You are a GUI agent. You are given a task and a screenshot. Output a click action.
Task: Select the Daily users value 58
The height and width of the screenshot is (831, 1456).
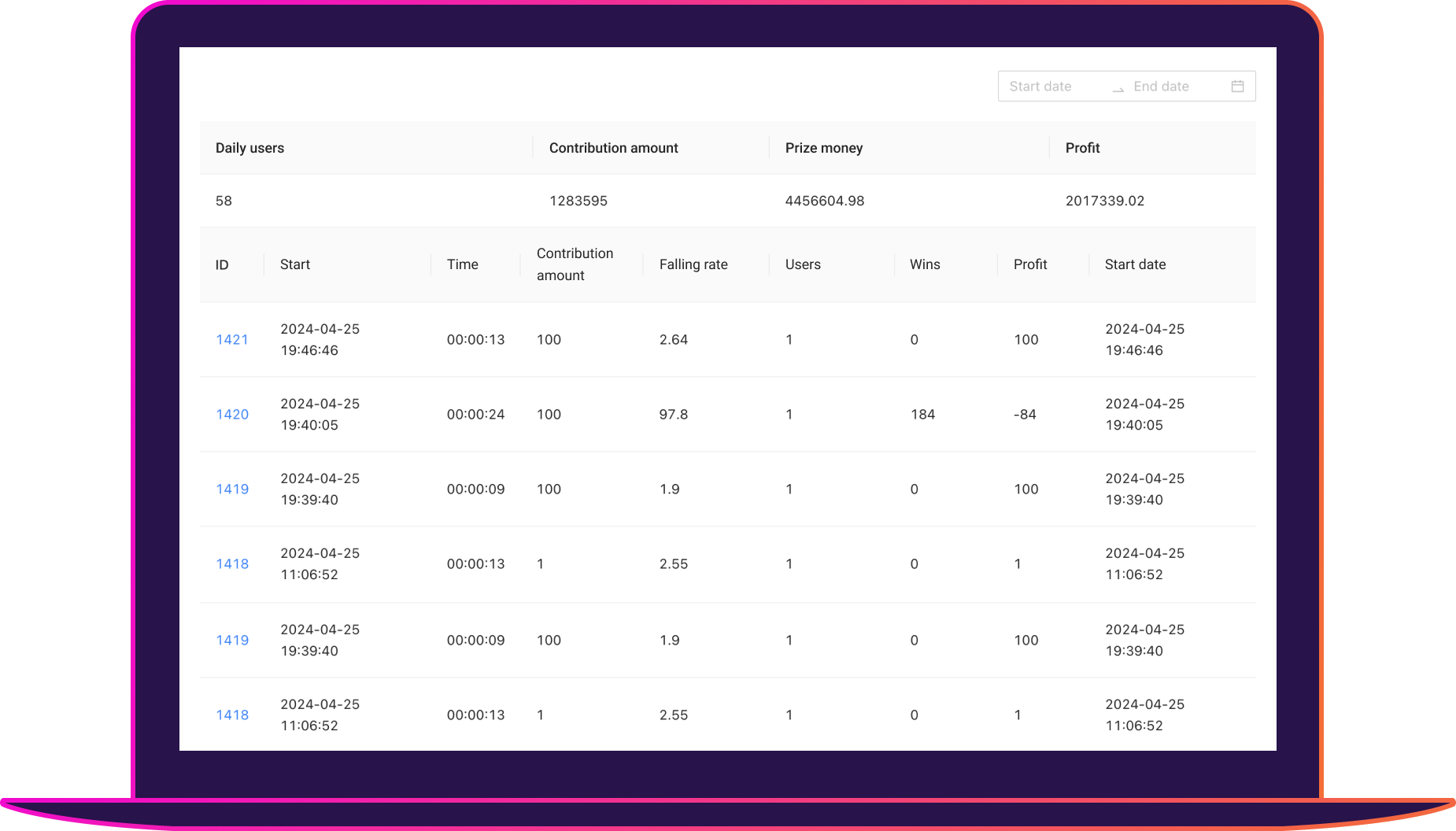224,201
